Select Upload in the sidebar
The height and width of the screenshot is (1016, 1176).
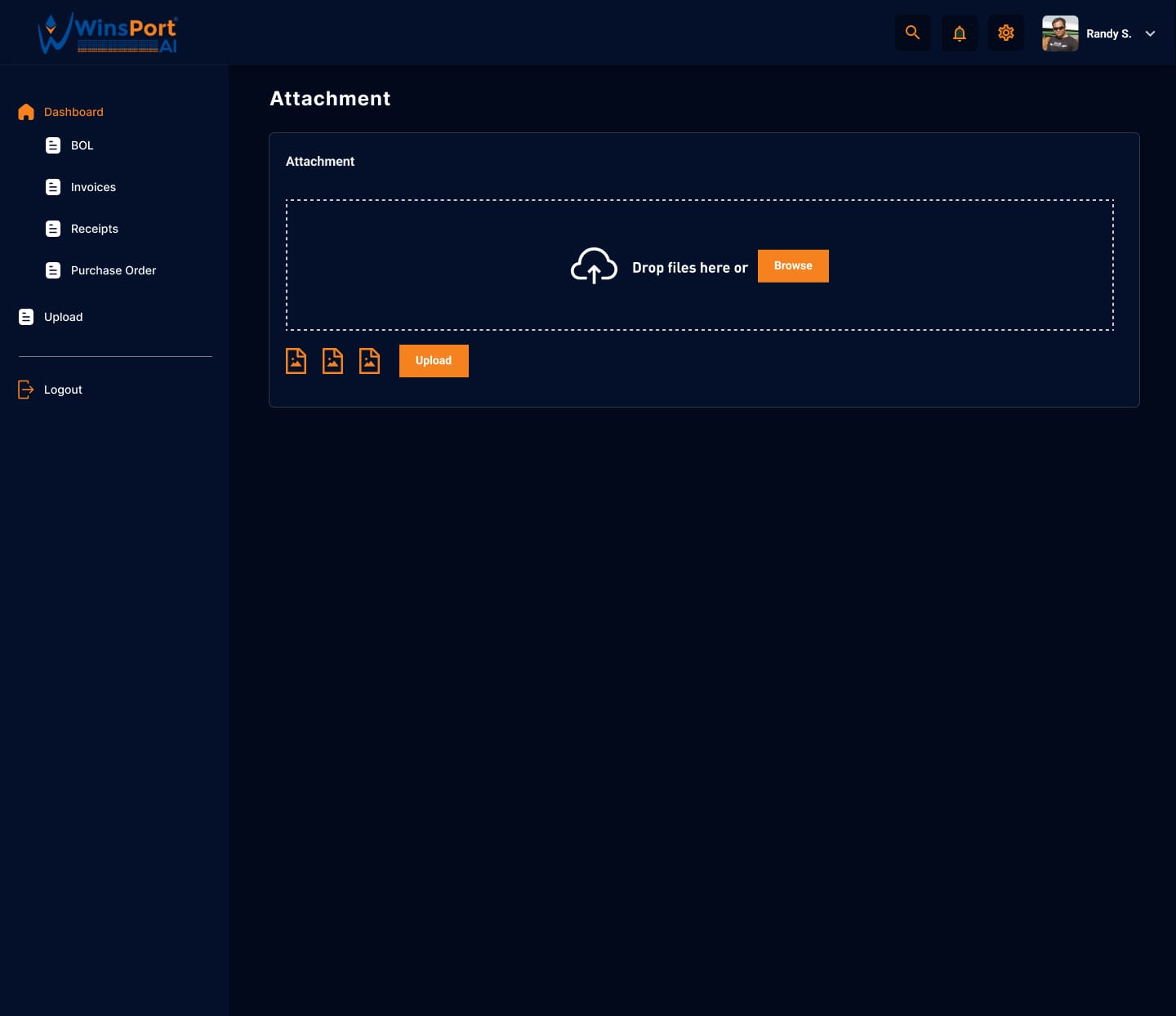63,317
